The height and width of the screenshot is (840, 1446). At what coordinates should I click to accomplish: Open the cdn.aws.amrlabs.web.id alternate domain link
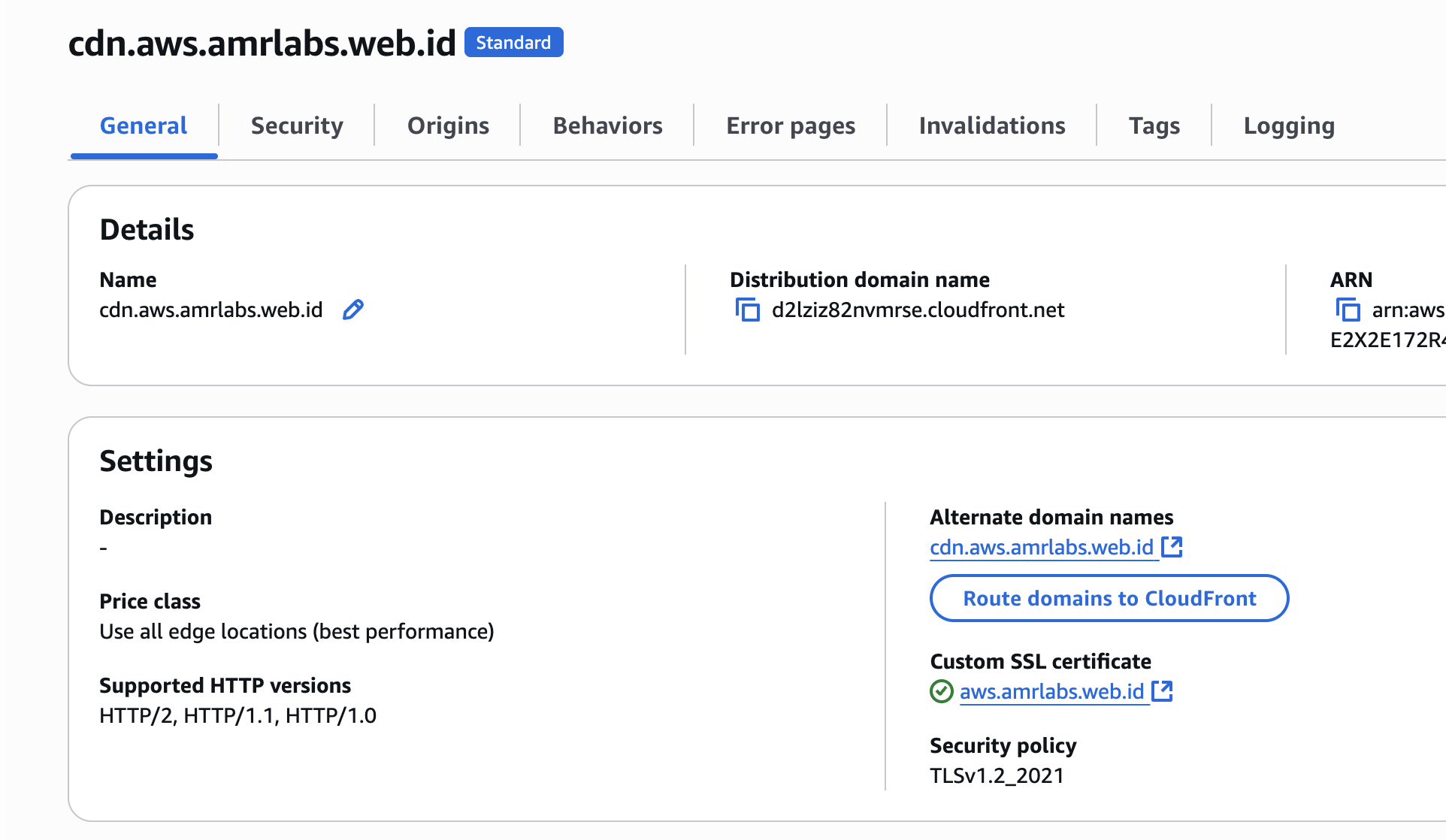click(x=1041, y=547)
